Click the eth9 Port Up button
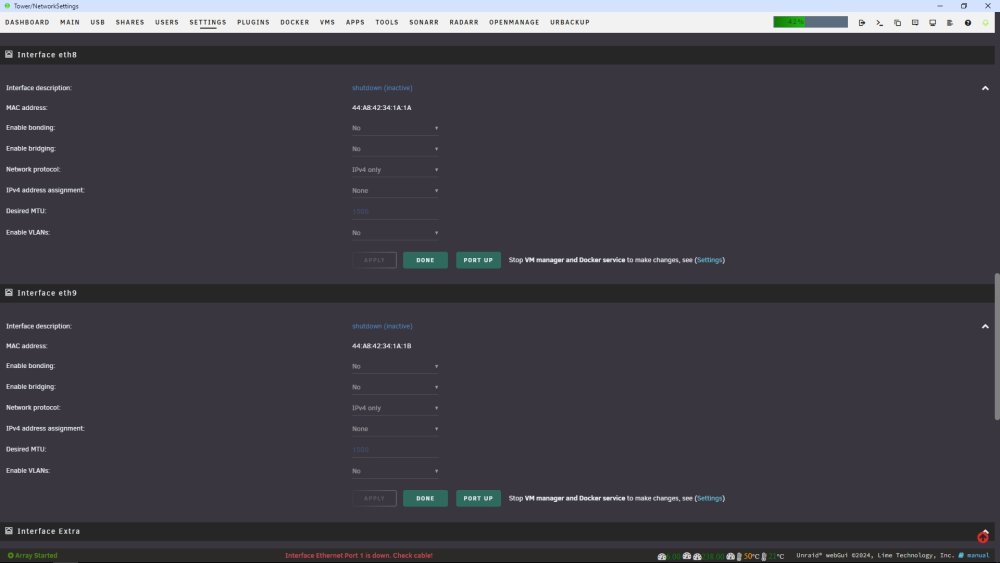Image resolution: width=1000 pixels, height=563 pixels. pos(478,499)
